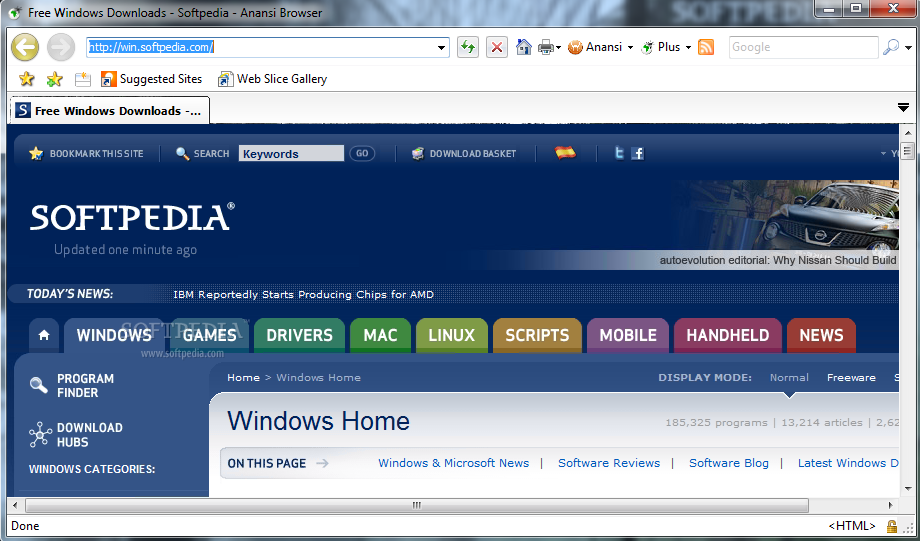The width and height of the screenshot is (920, 541).
Task: Open the tab list arrow at the right of the tab bar
Action: pyautogui.click(x=904, y=107)
